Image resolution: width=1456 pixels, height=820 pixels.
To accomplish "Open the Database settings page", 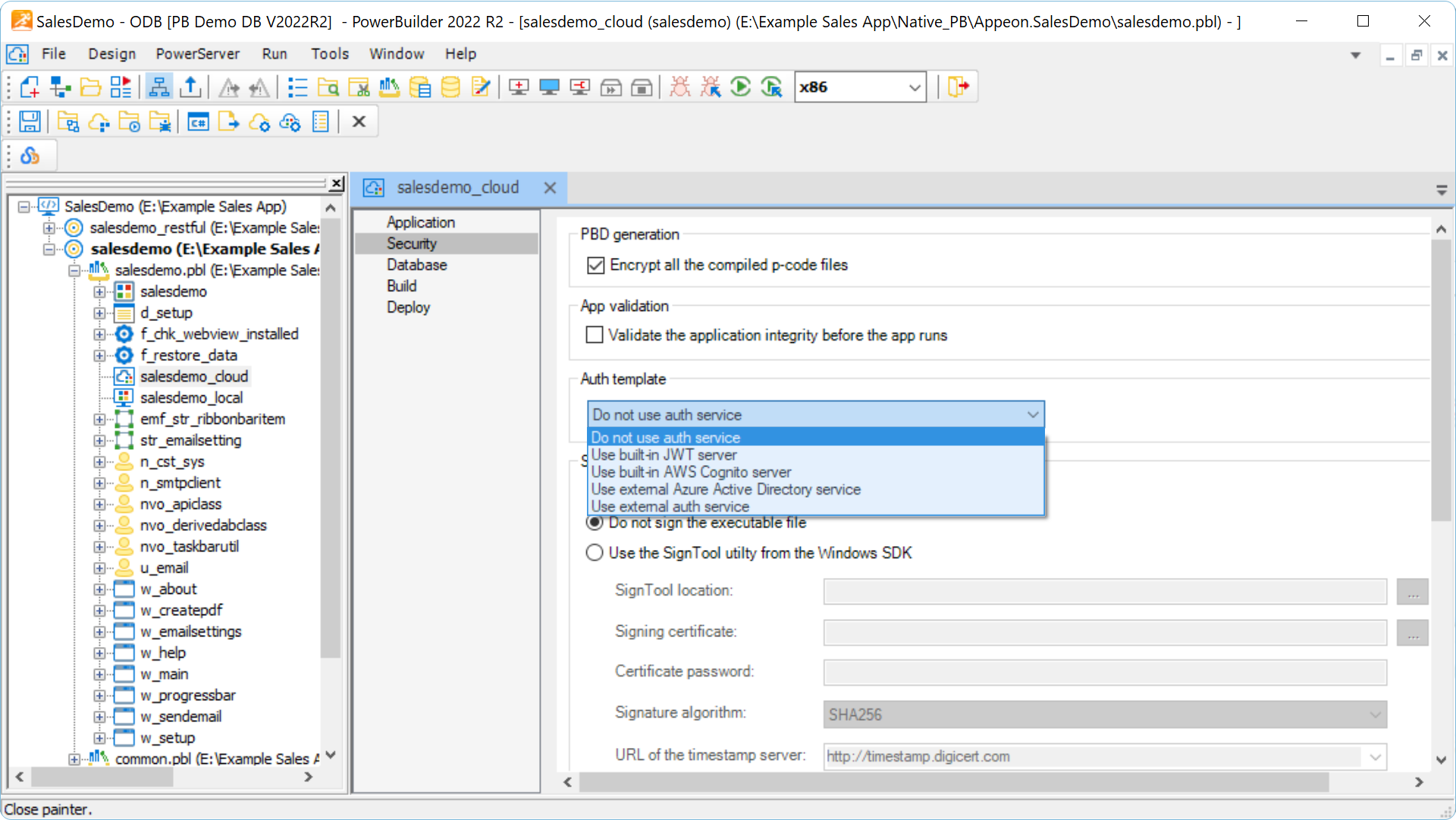I will coord(416,265).
